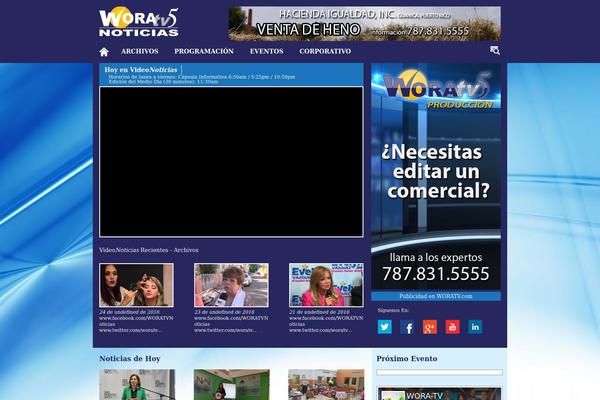The height and width of the screenshot is (400, 600).
Task: Click the Síguenos En label
Action: 393,310
